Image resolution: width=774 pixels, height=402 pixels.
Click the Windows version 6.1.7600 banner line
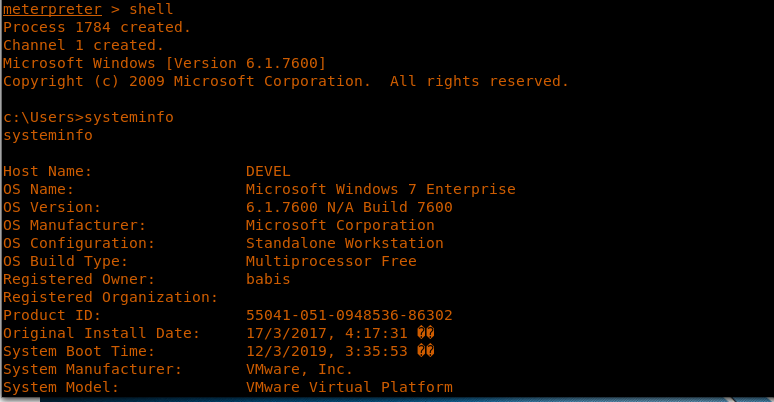[x=165, y=63]
